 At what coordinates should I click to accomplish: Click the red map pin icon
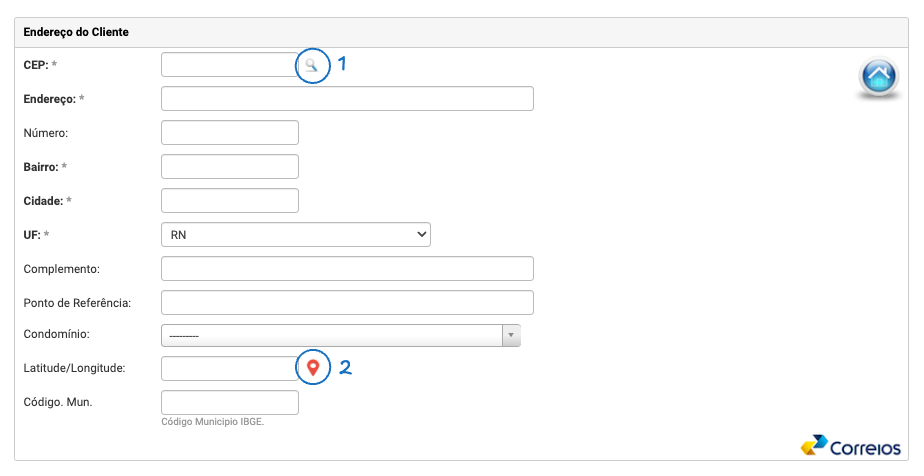pos(313,368)
